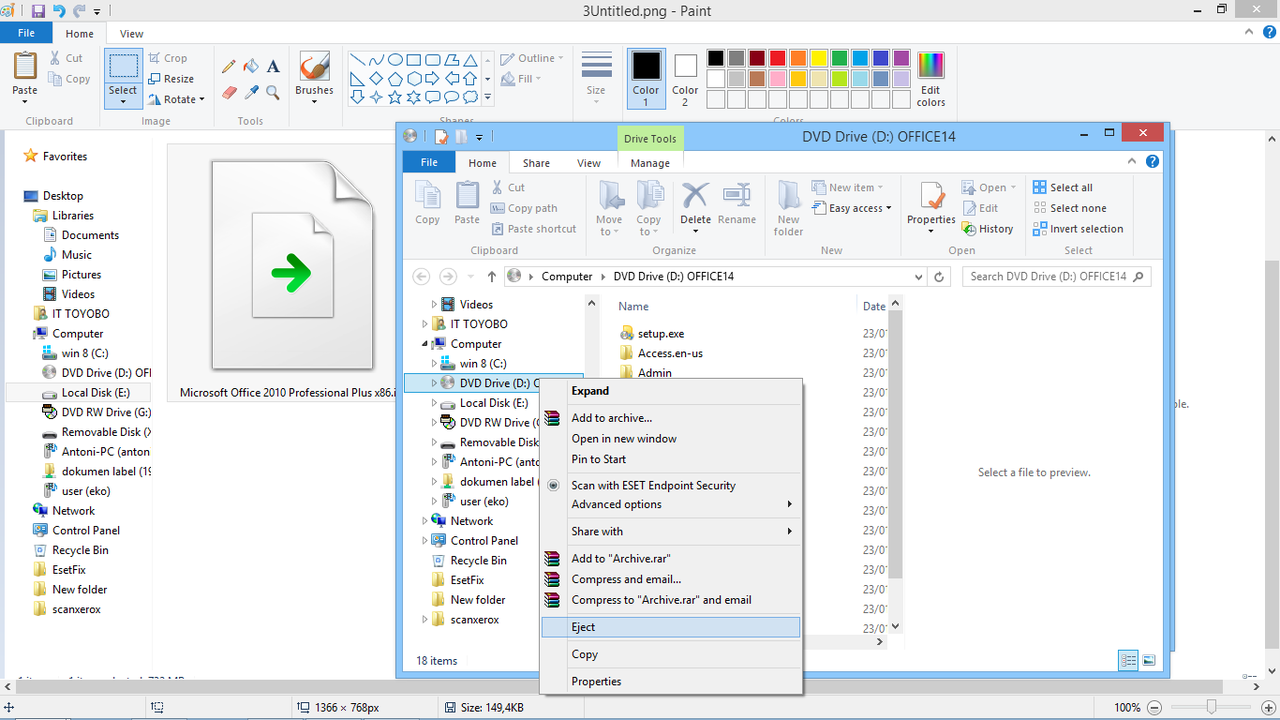Image resolution: width=1280 pixels, height=720 pixels.
Task: Click Invert selection in Explorer ribbon
Action: [1078, 229]
